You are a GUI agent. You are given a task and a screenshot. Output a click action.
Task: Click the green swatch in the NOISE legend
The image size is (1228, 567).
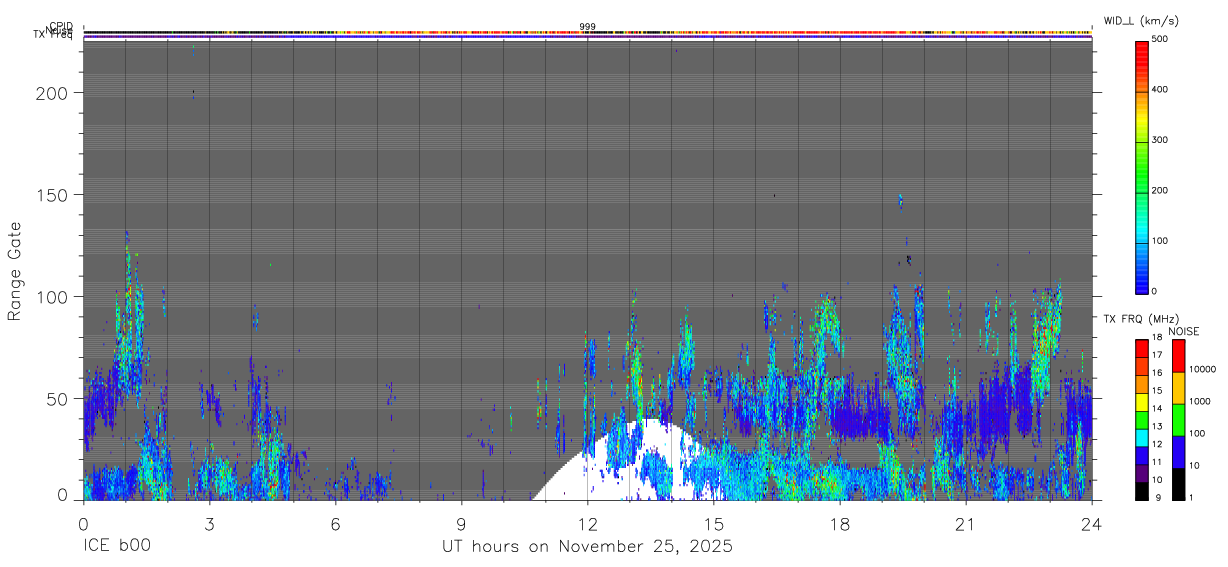tap(1179, 420)
